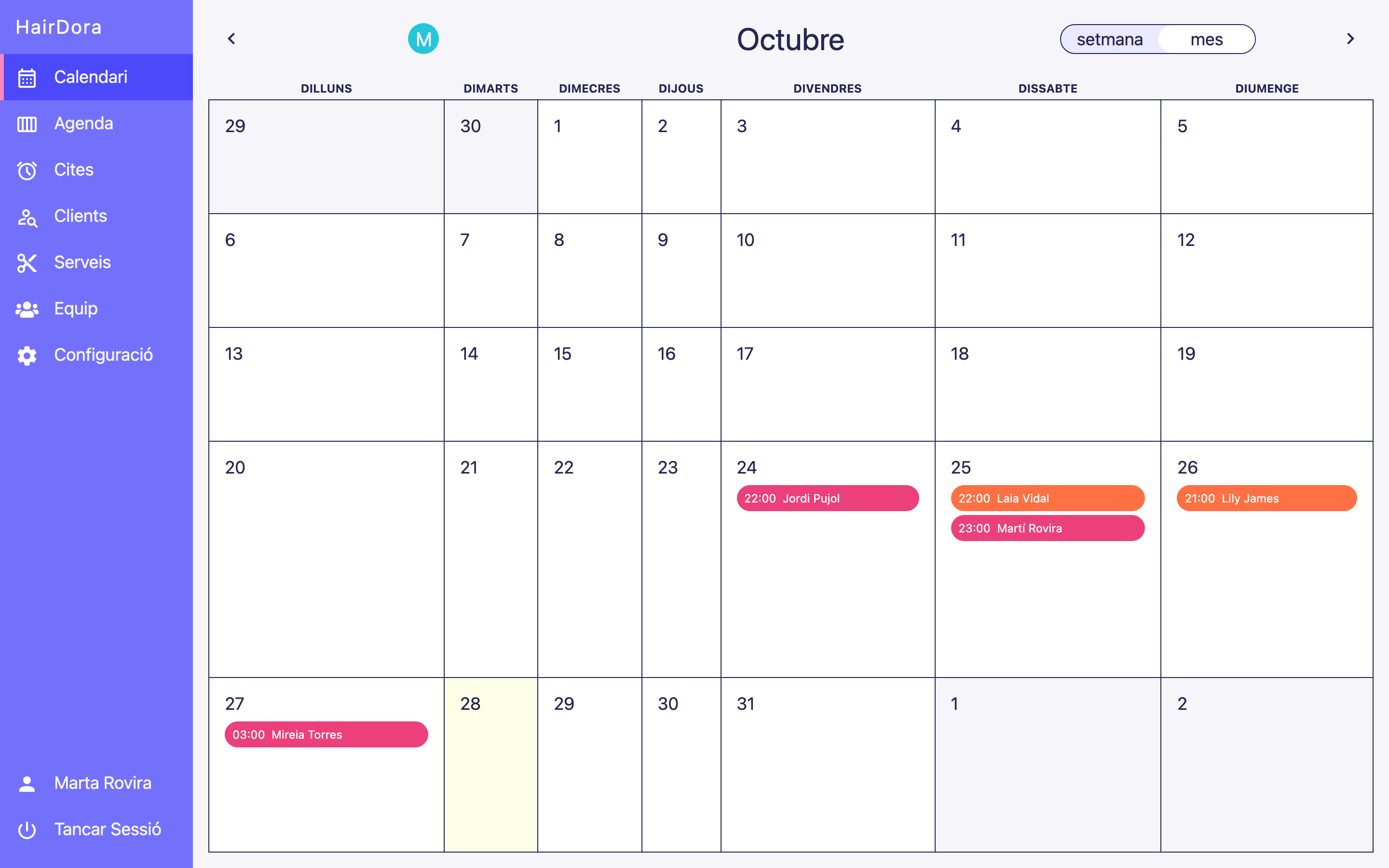Open the 22:00 Jordi Pujol appointment
Screen dimensions: 1389x868
click(x=827, y=498)
